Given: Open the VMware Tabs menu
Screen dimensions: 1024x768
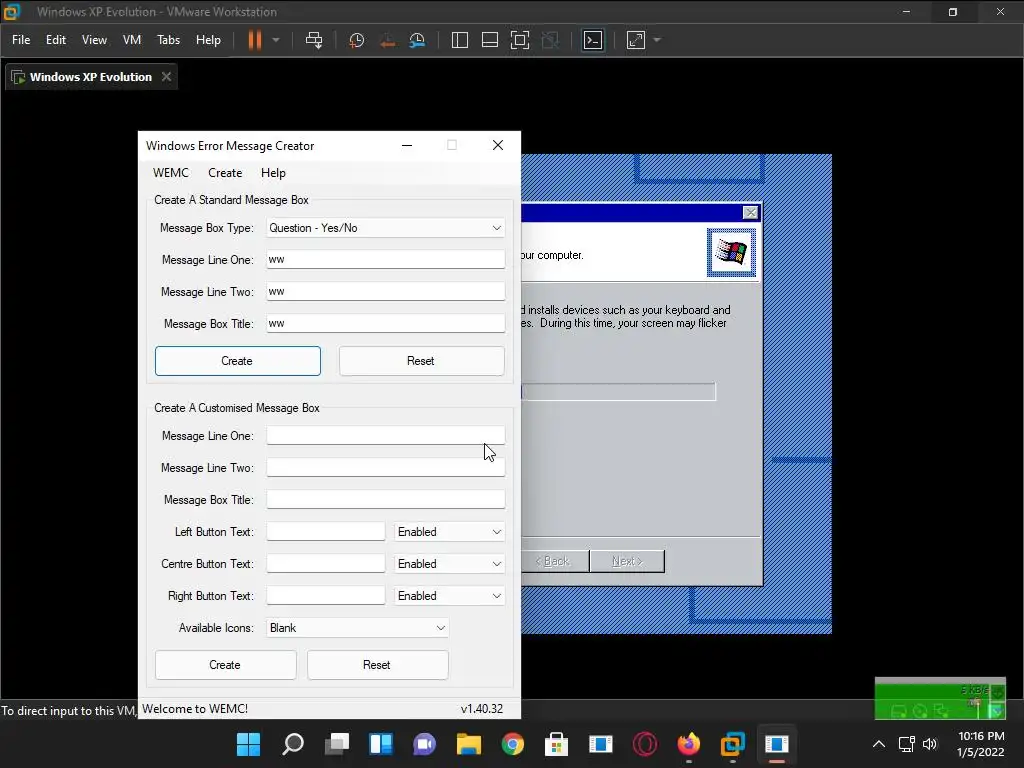Looking at the screenshot, I should coord(168,40).
